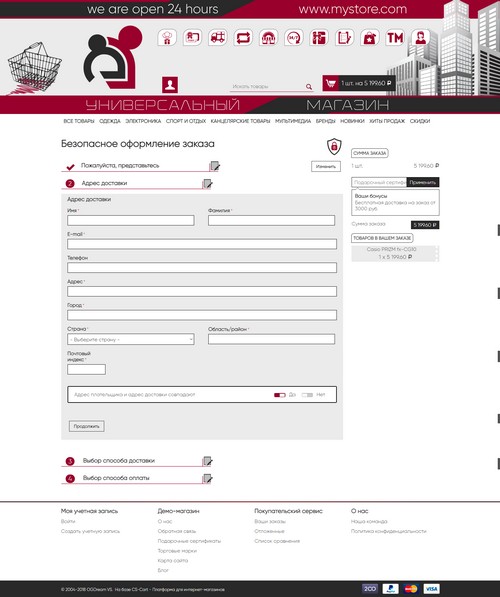The height and width of the screenshot is (597, 500).
Task: Click edit icon beside Выбор способа доставки
Action: pos(208,461)
